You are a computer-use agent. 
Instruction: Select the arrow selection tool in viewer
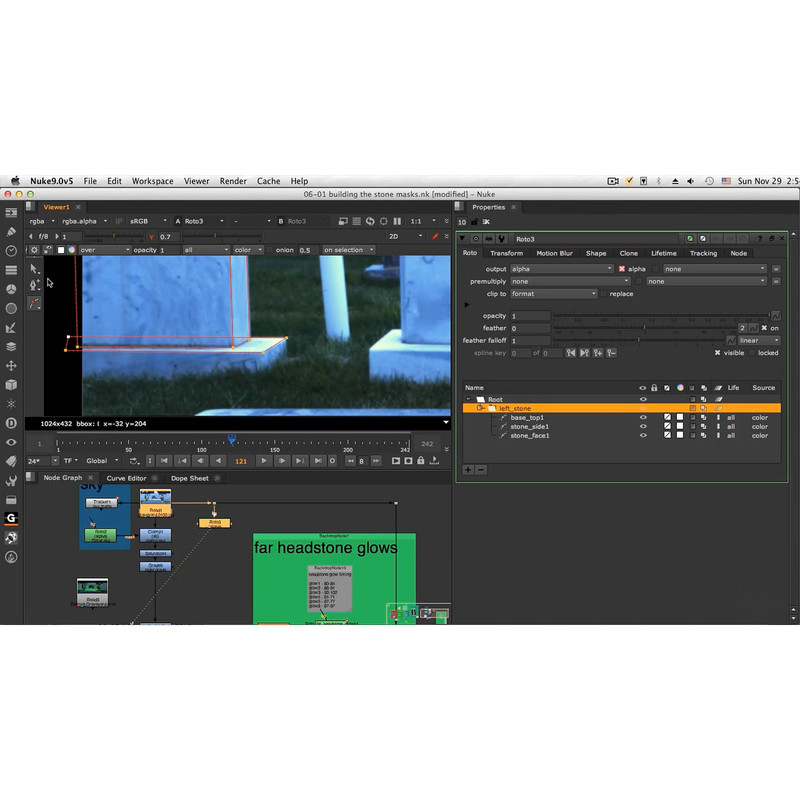[35, 268]
